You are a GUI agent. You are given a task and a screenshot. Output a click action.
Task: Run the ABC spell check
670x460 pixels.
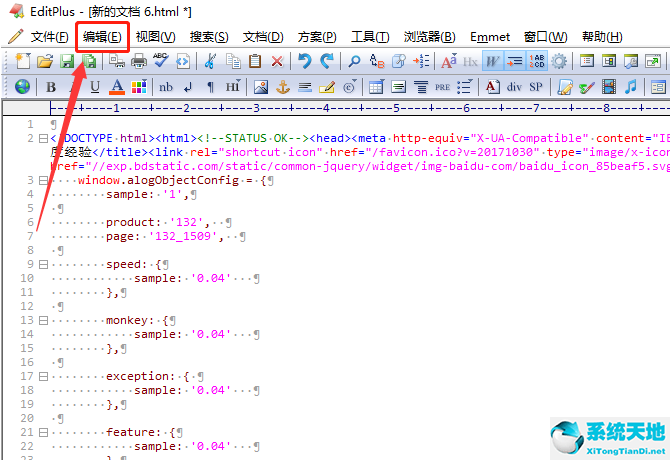tap(161, 61)
